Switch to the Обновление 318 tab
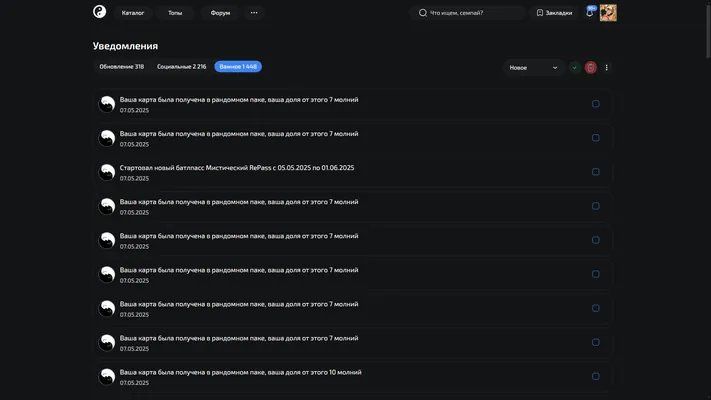The height and width of the screenshot is (400, 711). tap(122, 67)
